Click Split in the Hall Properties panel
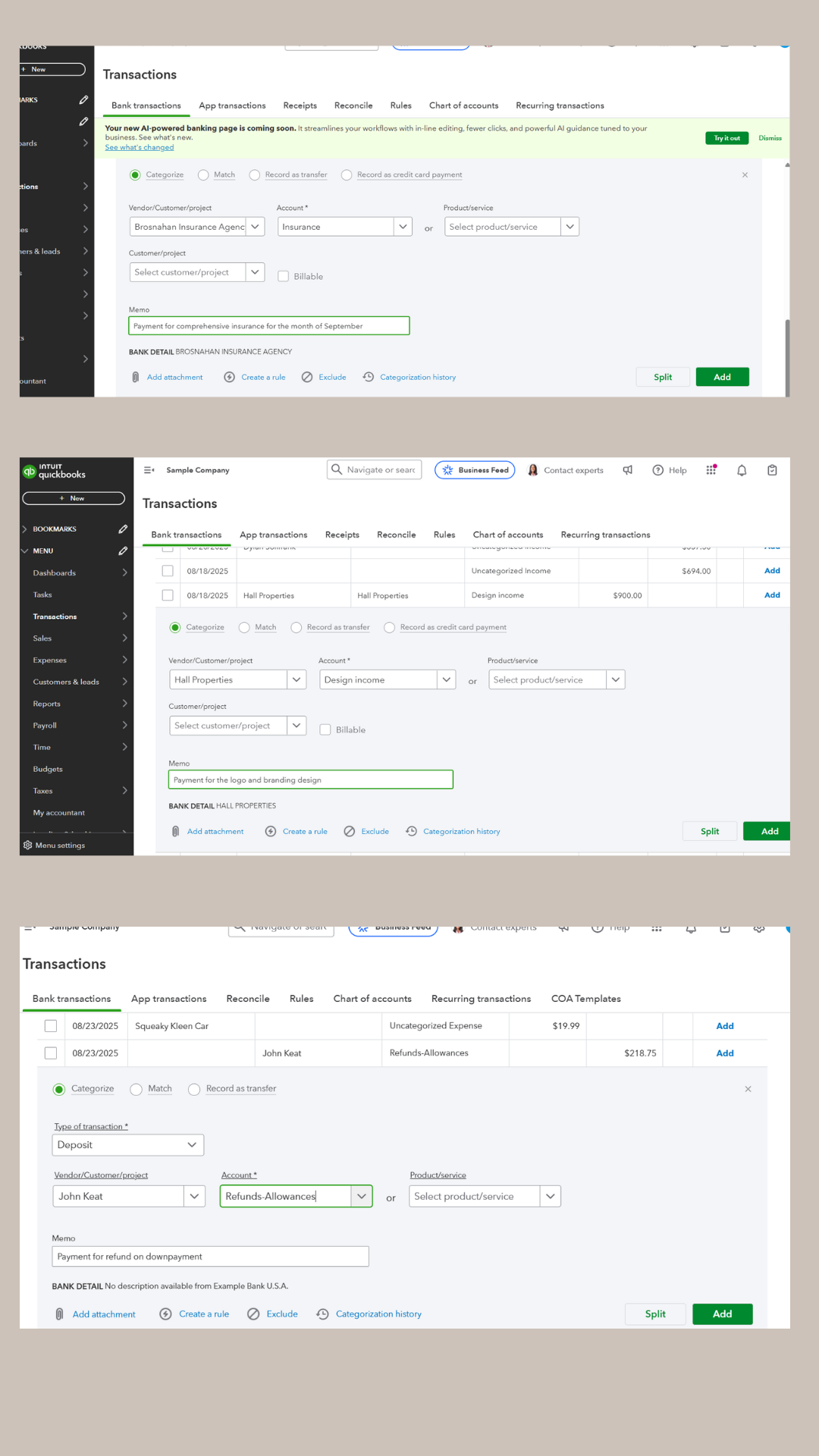Image resolution: width=819 pixels, height=1456 pixels. tap(710, 832)
